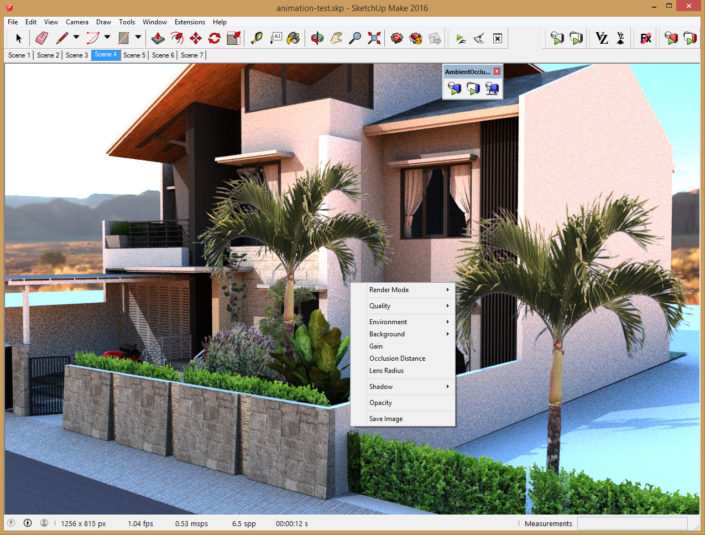705x535 pixels.
Task: Select the arrow Select tool
Action: click(x=18, y=38)
